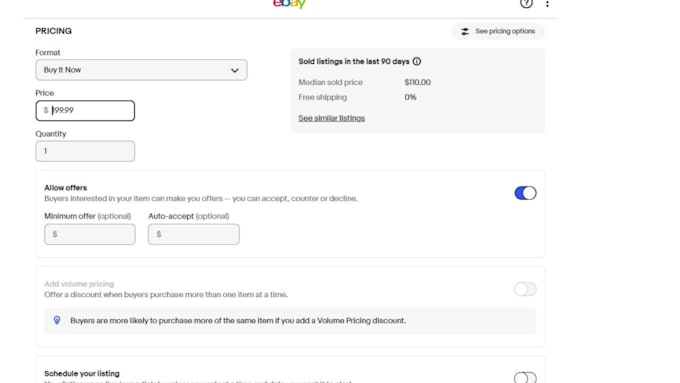
Task: Click the Add volume pricing label
Action: pos(79,284)
